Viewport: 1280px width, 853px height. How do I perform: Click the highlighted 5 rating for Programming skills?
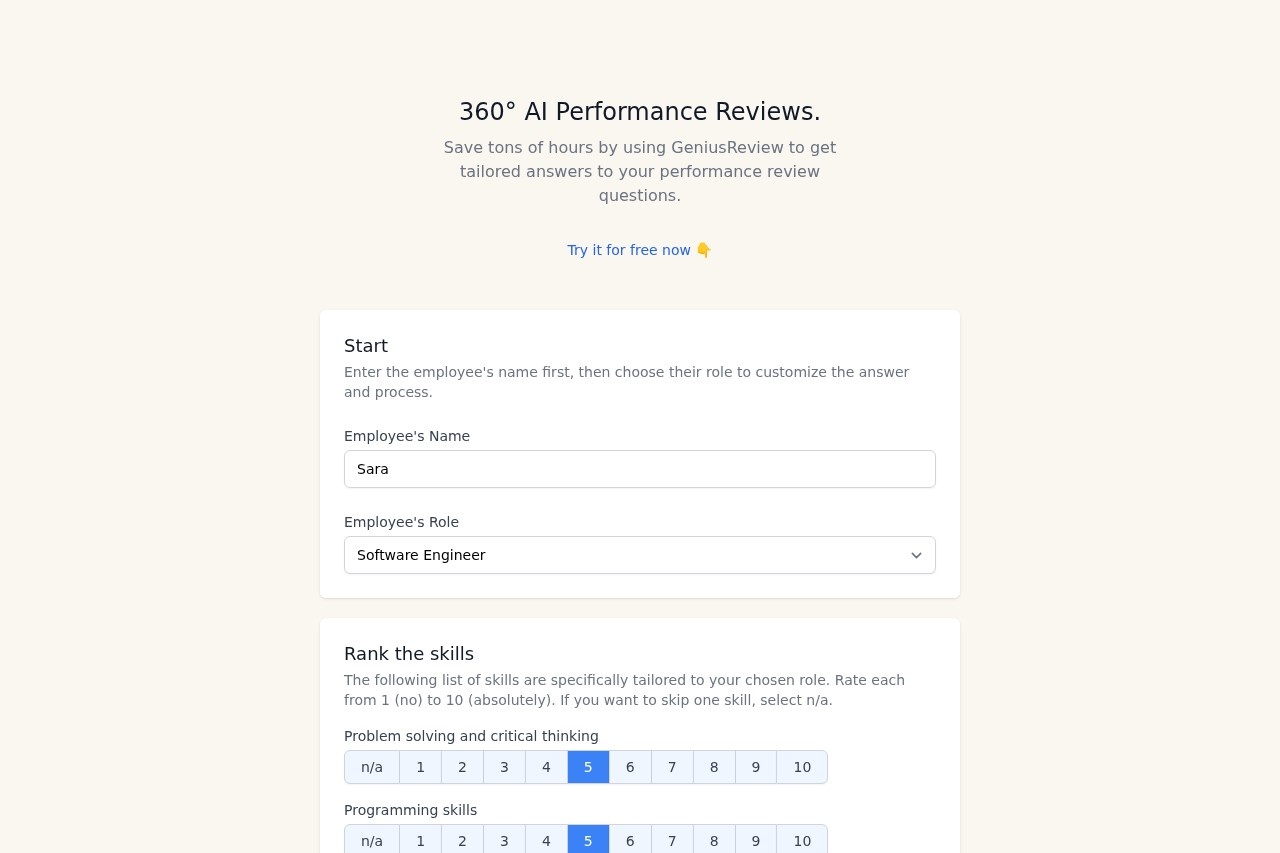point(588,841)
